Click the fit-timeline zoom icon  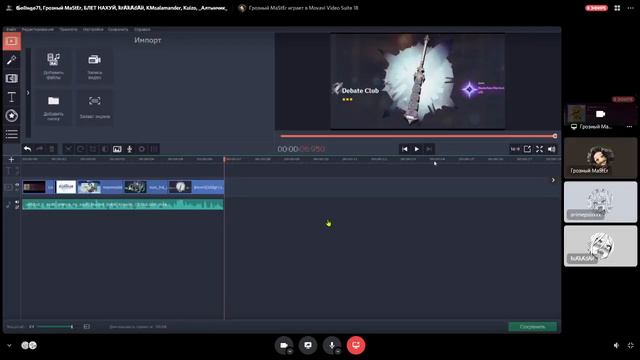click(87, 327)
